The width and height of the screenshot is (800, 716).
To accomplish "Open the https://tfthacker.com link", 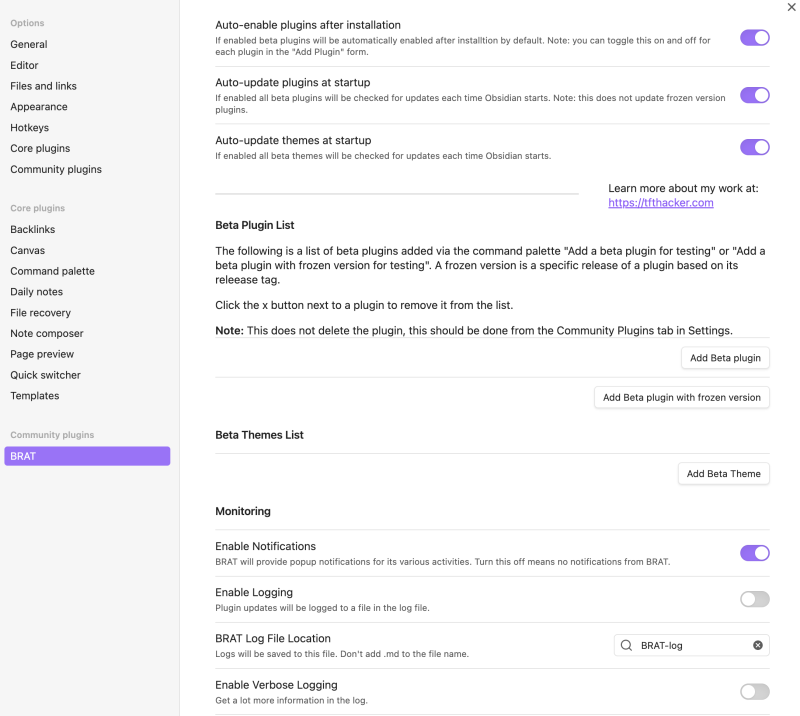I will click(662, 202).
